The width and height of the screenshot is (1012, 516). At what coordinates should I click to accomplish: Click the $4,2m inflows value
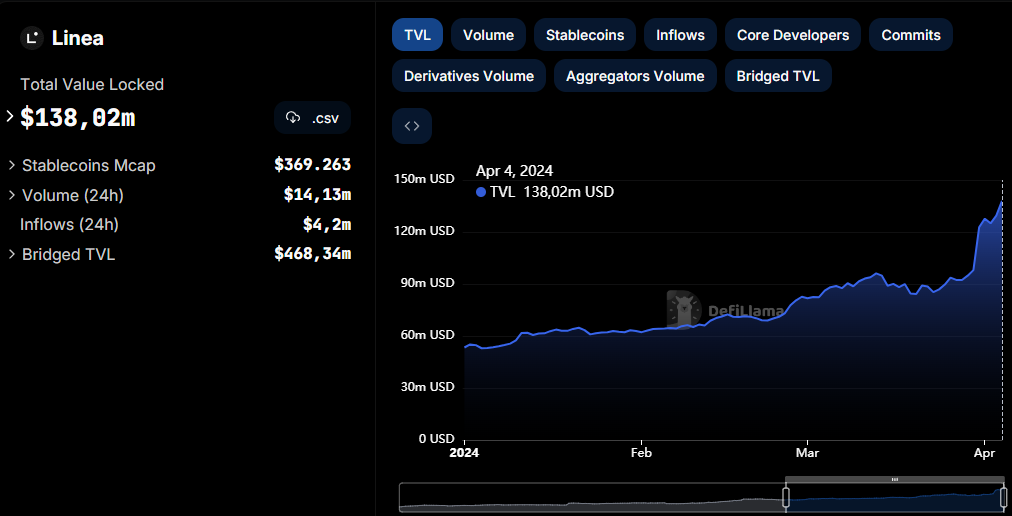click(327, 224)
